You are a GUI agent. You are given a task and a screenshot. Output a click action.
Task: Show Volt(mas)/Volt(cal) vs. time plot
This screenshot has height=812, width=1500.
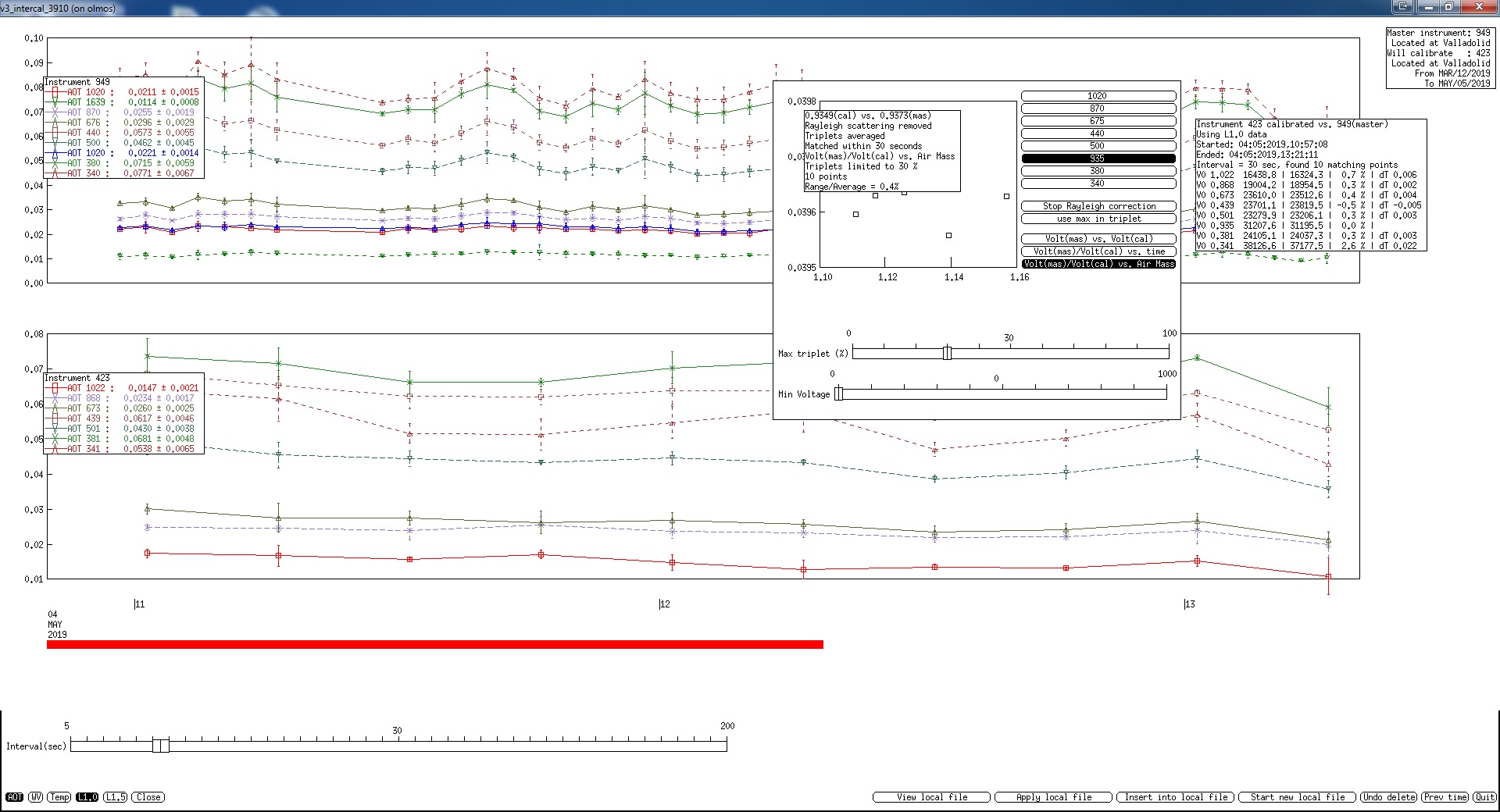[x=1098, y=251]
